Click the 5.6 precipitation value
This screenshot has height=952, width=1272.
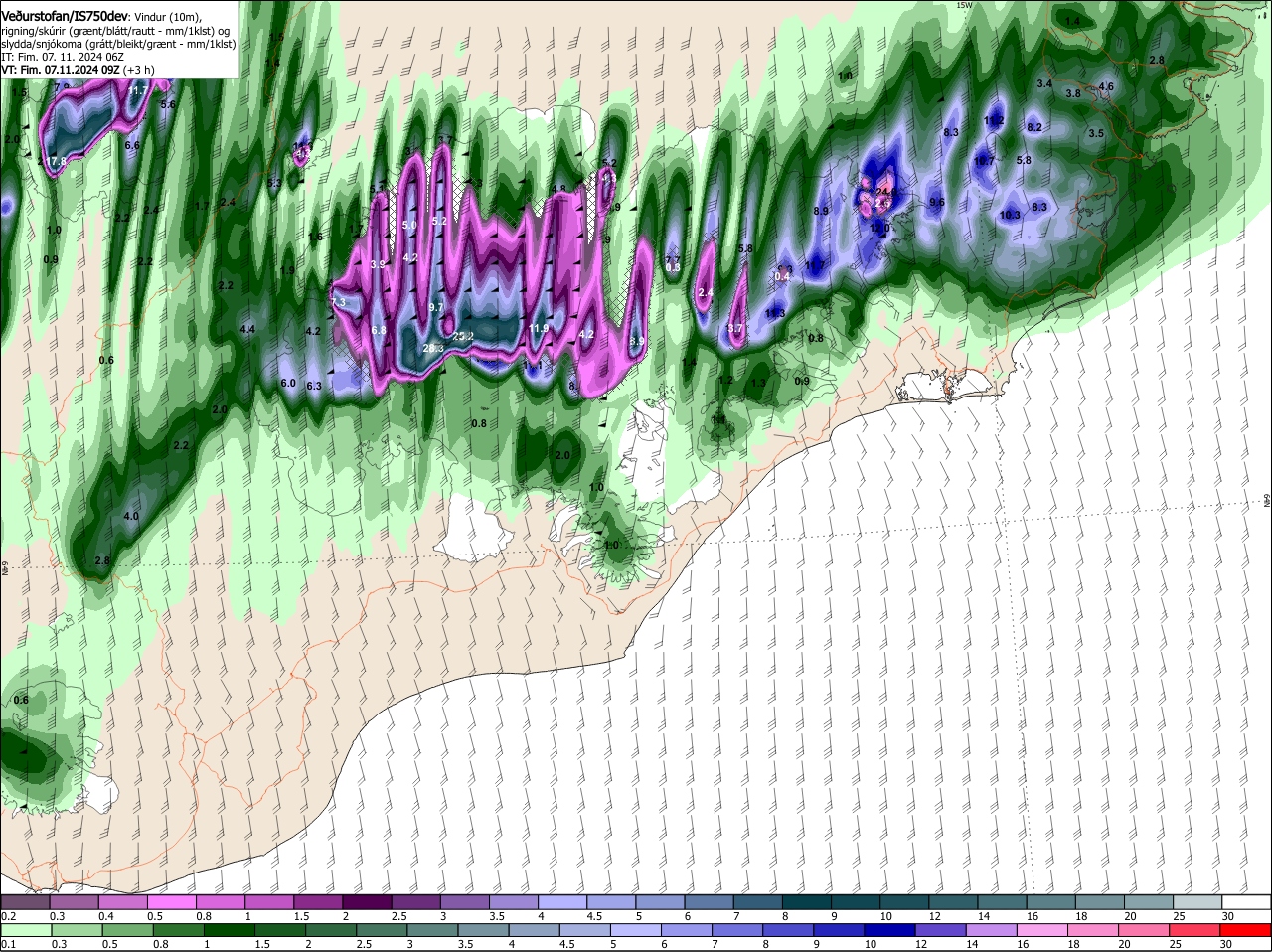pyautogui.click(x=168, y=105)
